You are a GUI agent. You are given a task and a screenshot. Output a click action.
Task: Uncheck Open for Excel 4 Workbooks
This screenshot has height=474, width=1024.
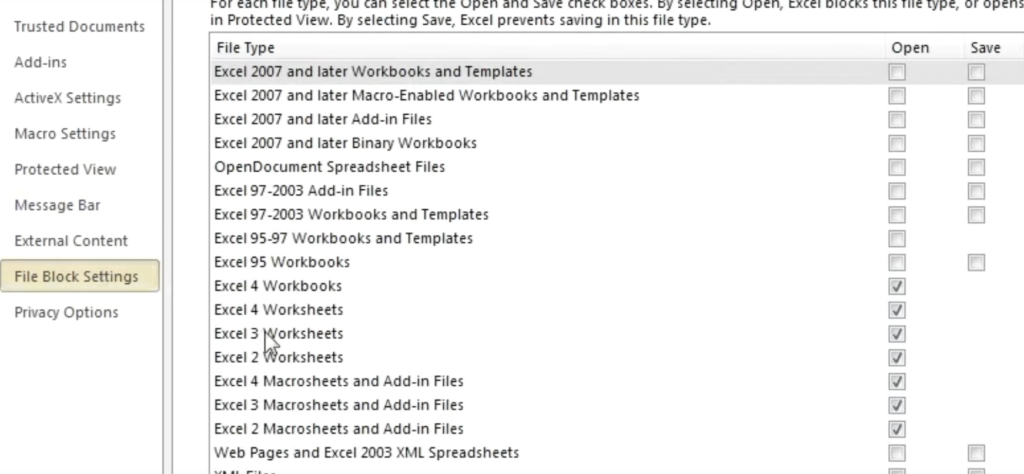[x=897, y=286]
